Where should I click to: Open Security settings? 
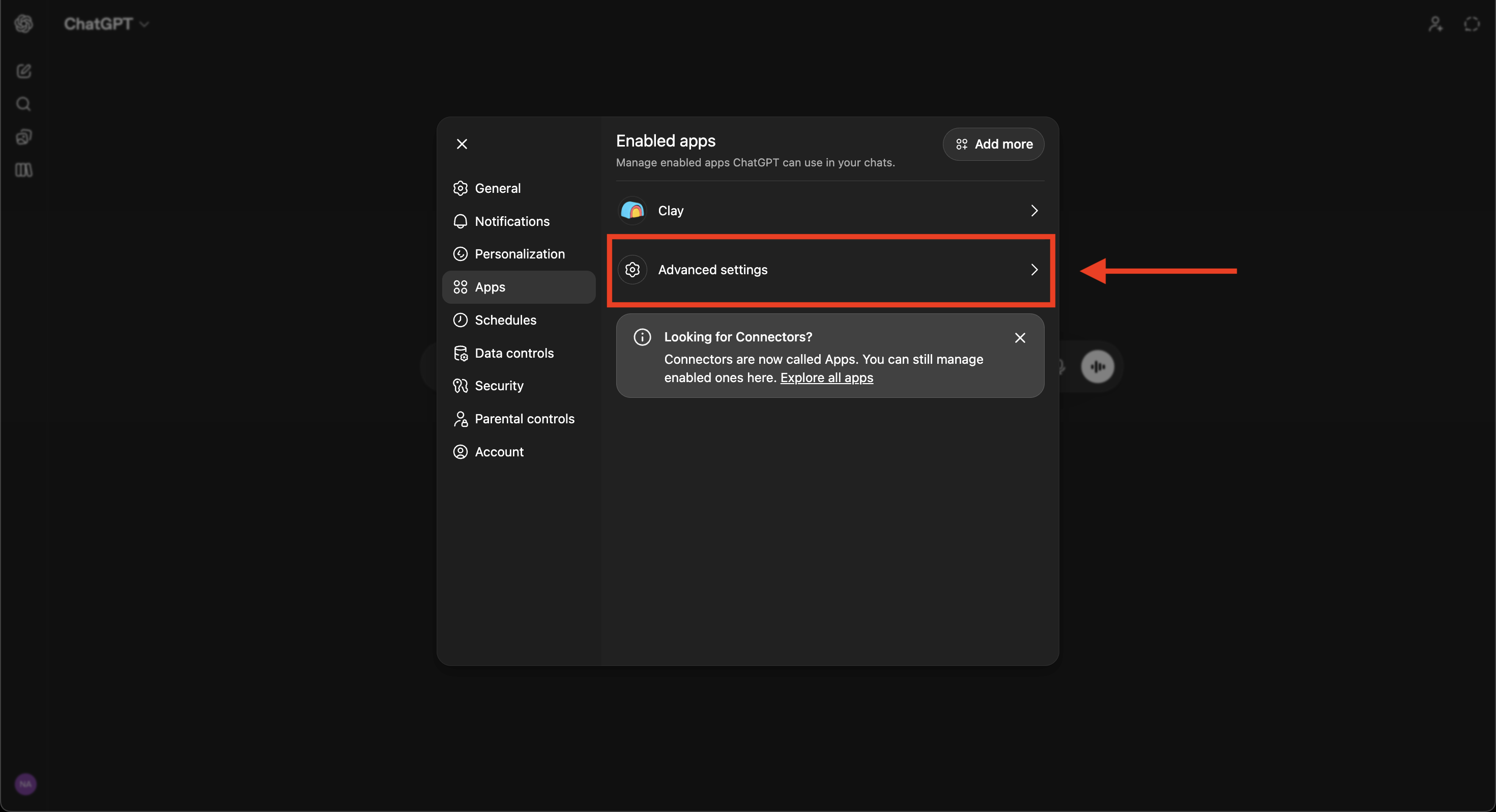pos(519,386)
